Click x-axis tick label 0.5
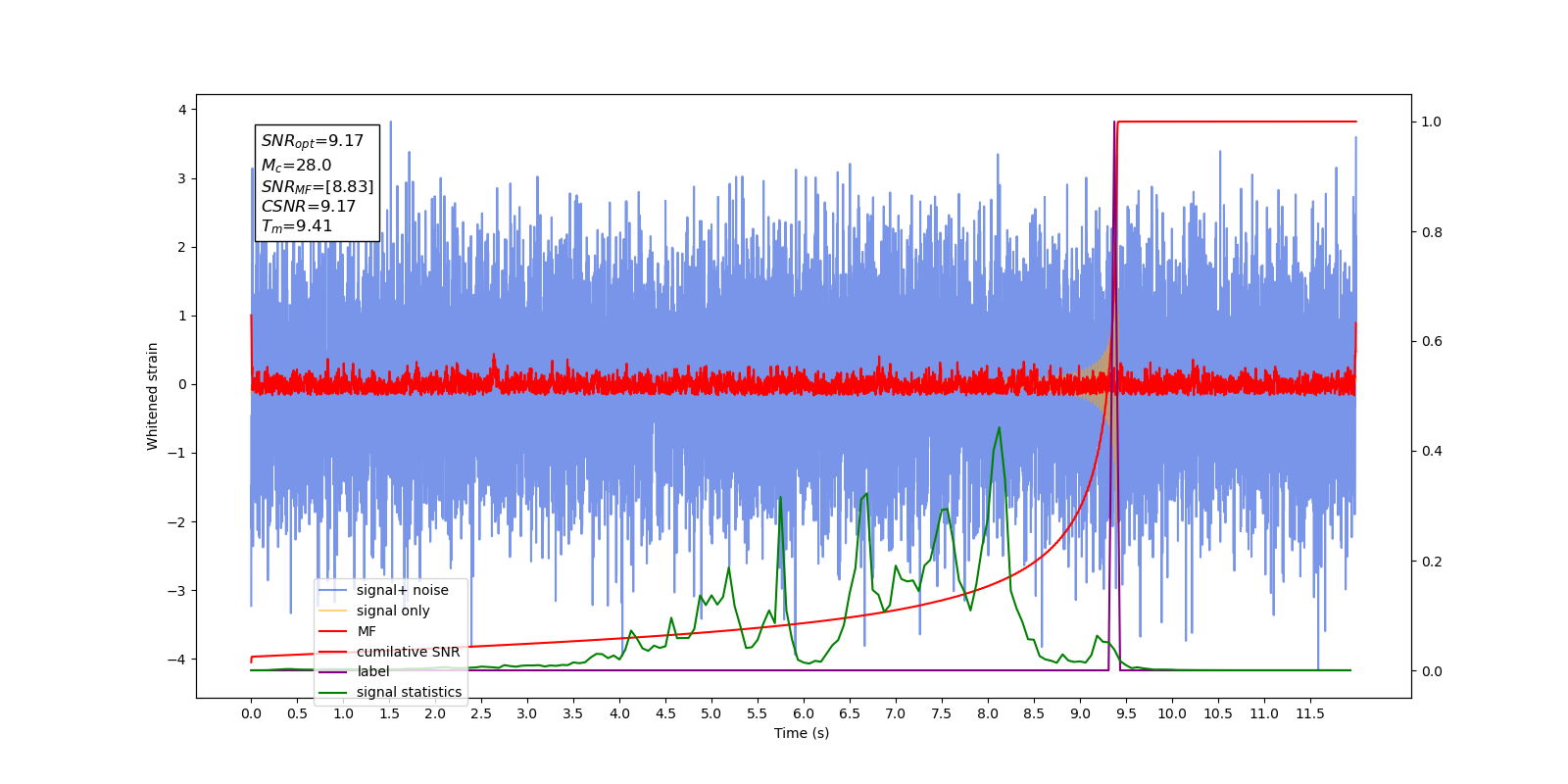 coord(297,713)
